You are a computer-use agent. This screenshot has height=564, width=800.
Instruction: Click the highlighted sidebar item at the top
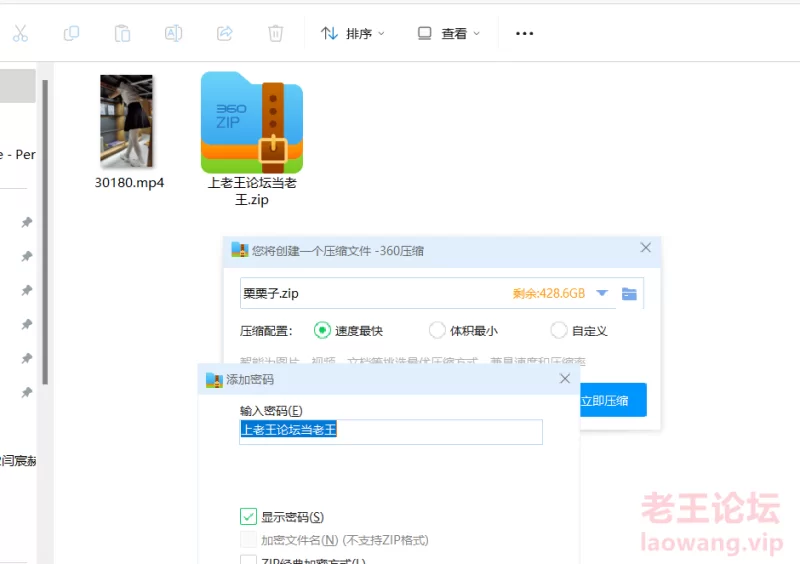tap(17, 86)
